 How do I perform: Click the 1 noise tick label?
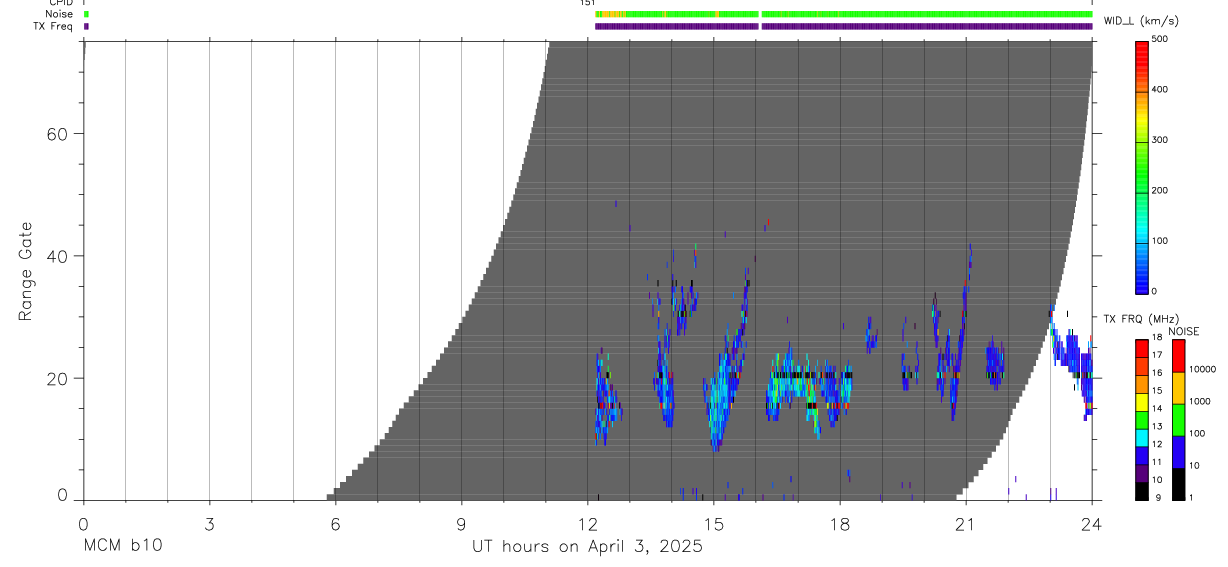click(x=1191, y=497)
